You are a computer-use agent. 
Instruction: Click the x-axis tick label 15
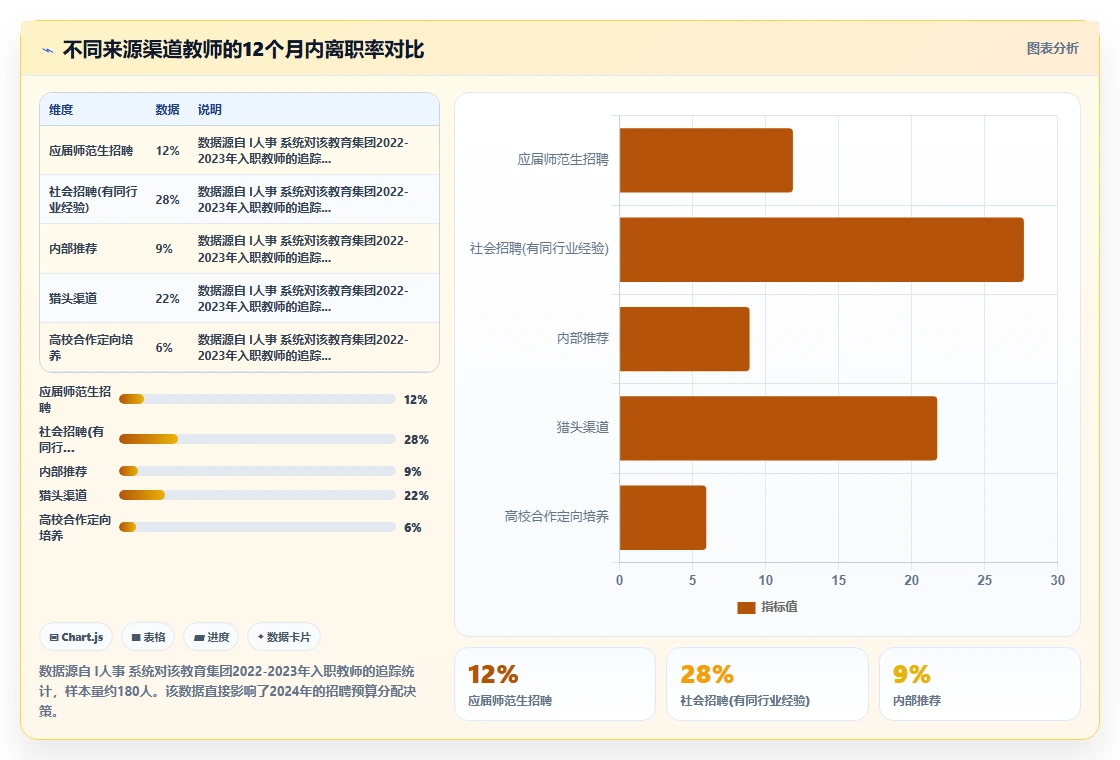(x=839, y=580)
